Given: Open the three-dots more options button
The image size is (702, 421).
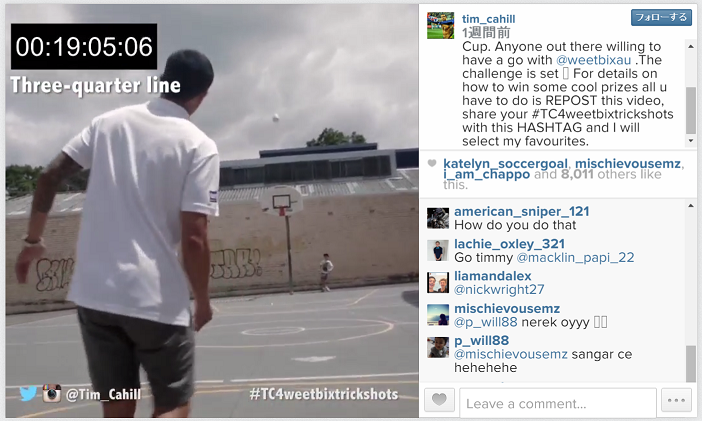Looking at the screenshot, I should [676, 400].
